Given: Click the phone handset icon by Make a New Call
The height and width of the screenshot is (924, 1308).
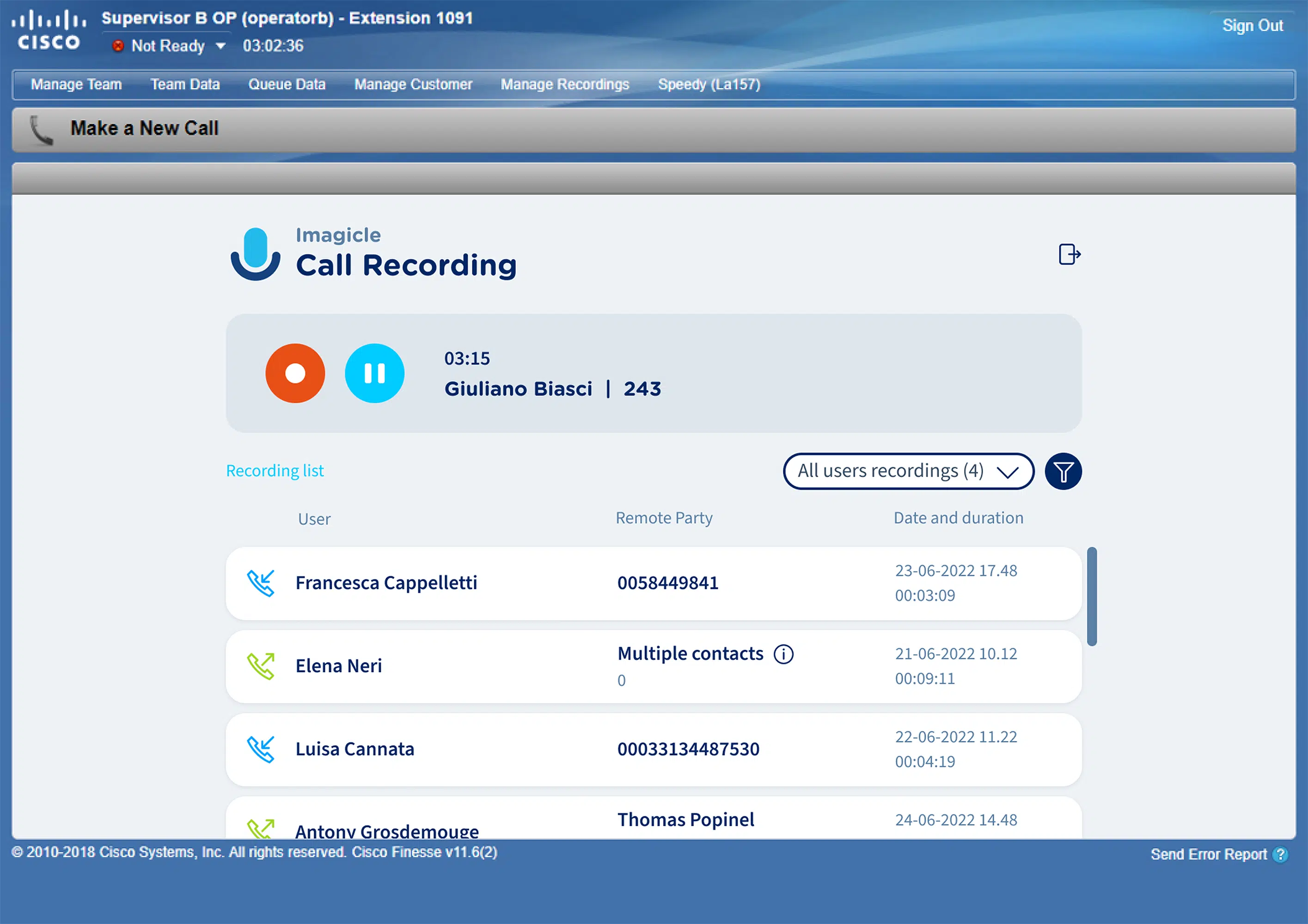Looking at the screenshot, I should pos(41,130).
